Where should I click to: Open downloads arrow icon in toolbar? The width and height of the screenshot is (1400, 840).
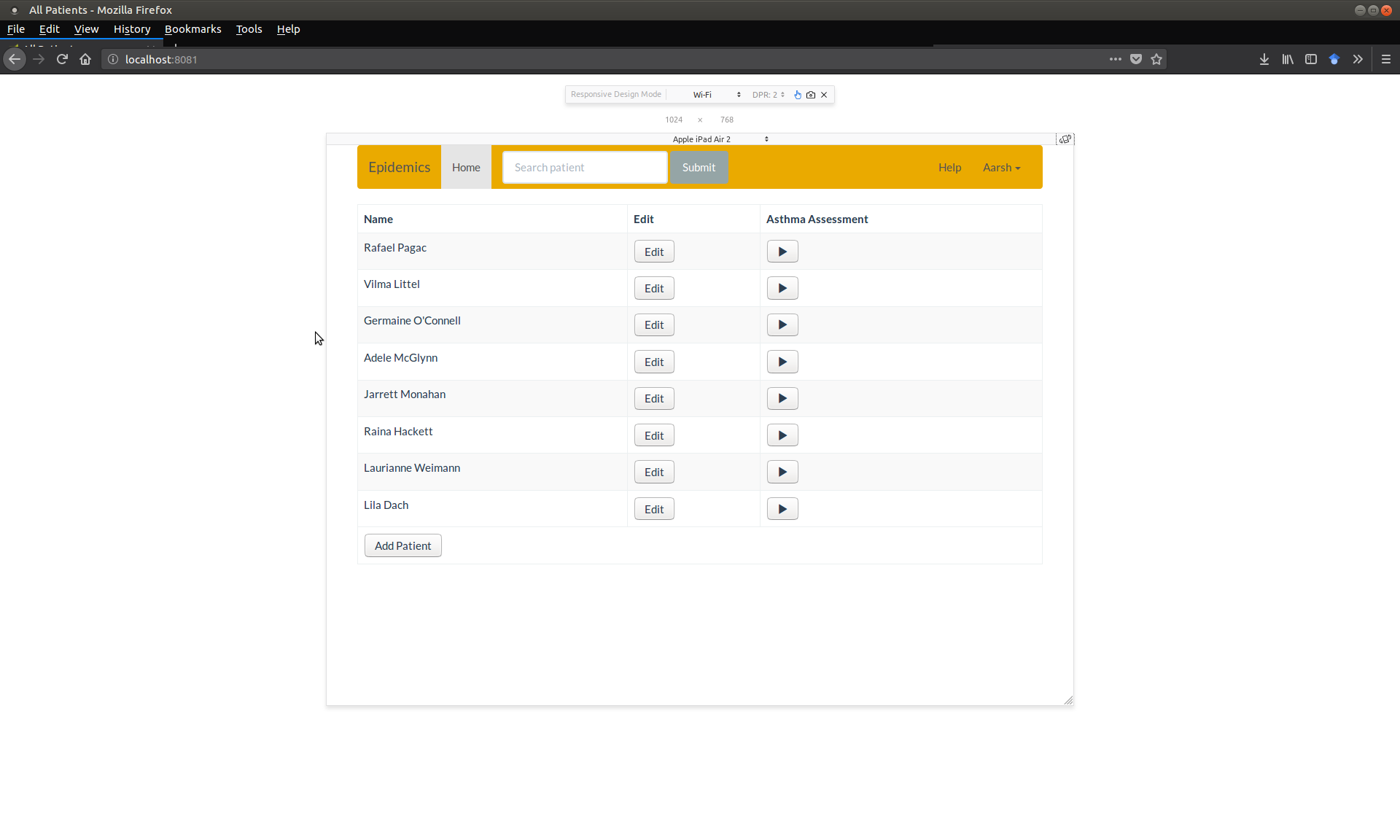pos(1264,60)
